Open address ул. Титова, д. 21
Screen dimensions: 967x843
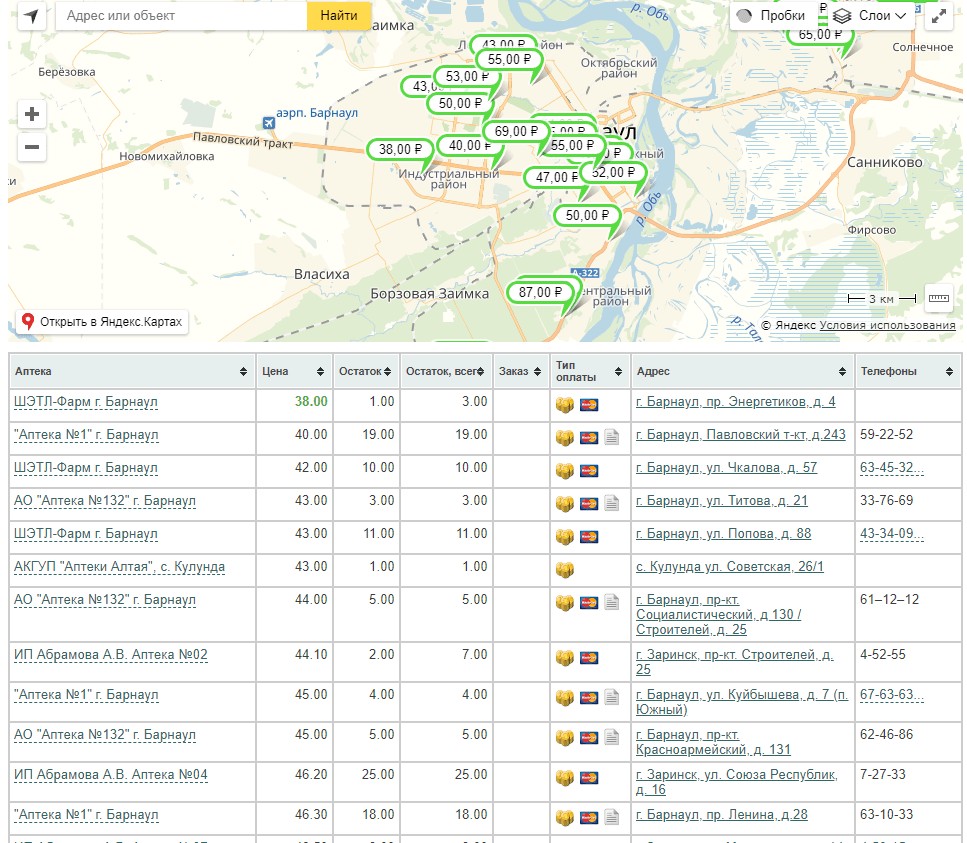[x=722, y=501]
